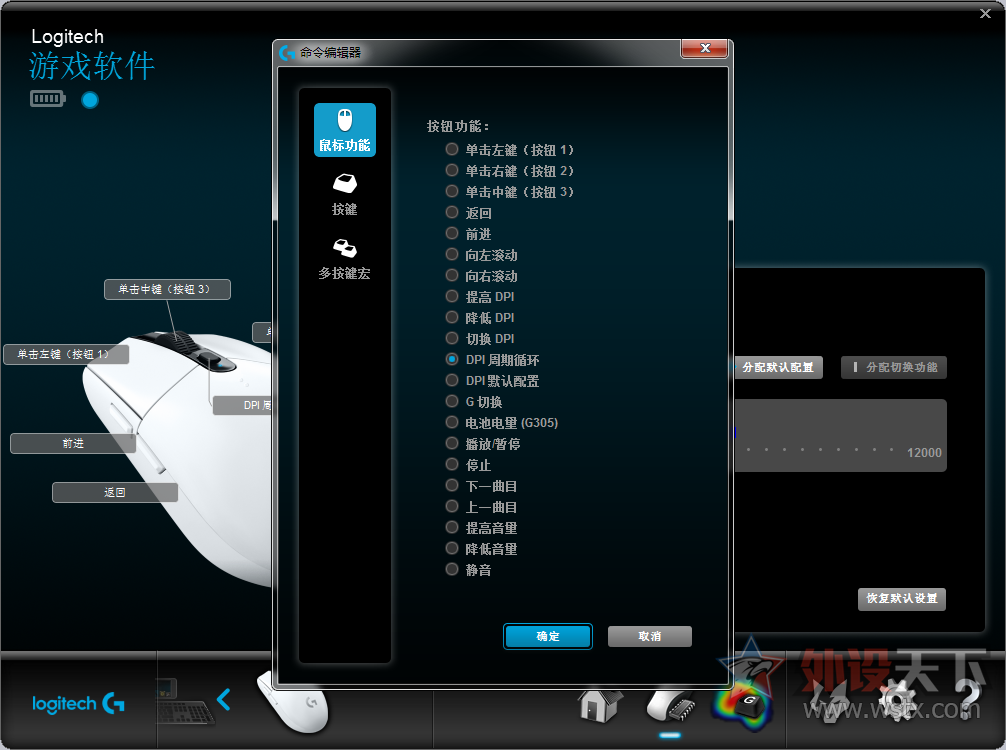The width and height of the screenshot is (1006, 750).
Task: Select the 静音 mute radio option
Action: coord(469,569)
